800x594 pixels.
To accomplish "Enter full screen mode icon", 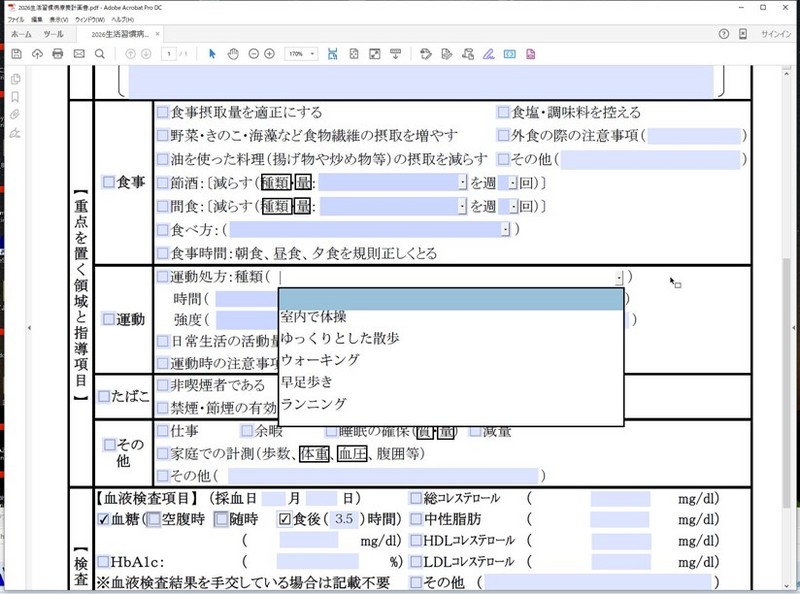I will click(x=374, y=54).
